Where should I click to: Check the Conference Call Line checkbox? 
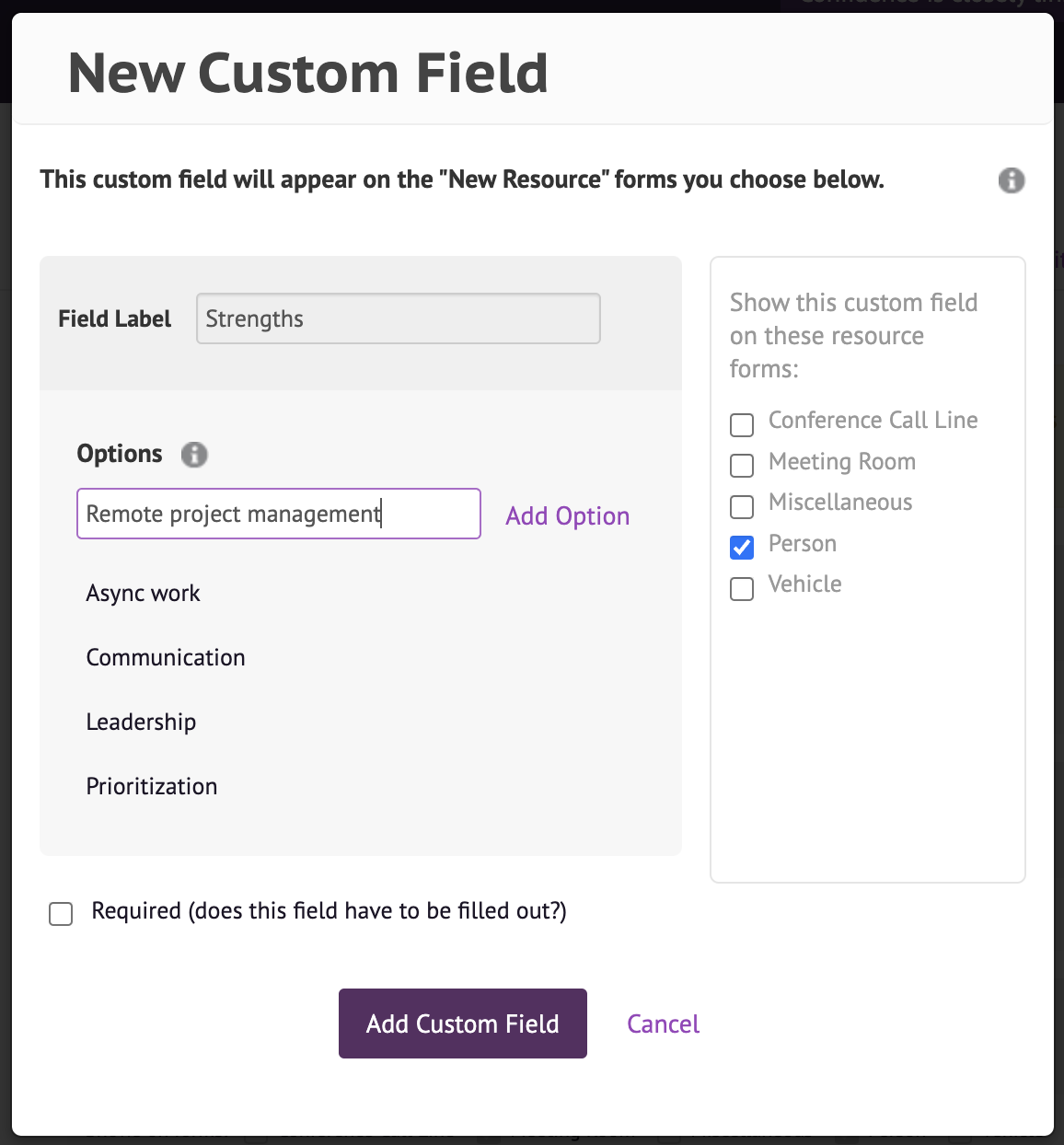click(742, 424)
